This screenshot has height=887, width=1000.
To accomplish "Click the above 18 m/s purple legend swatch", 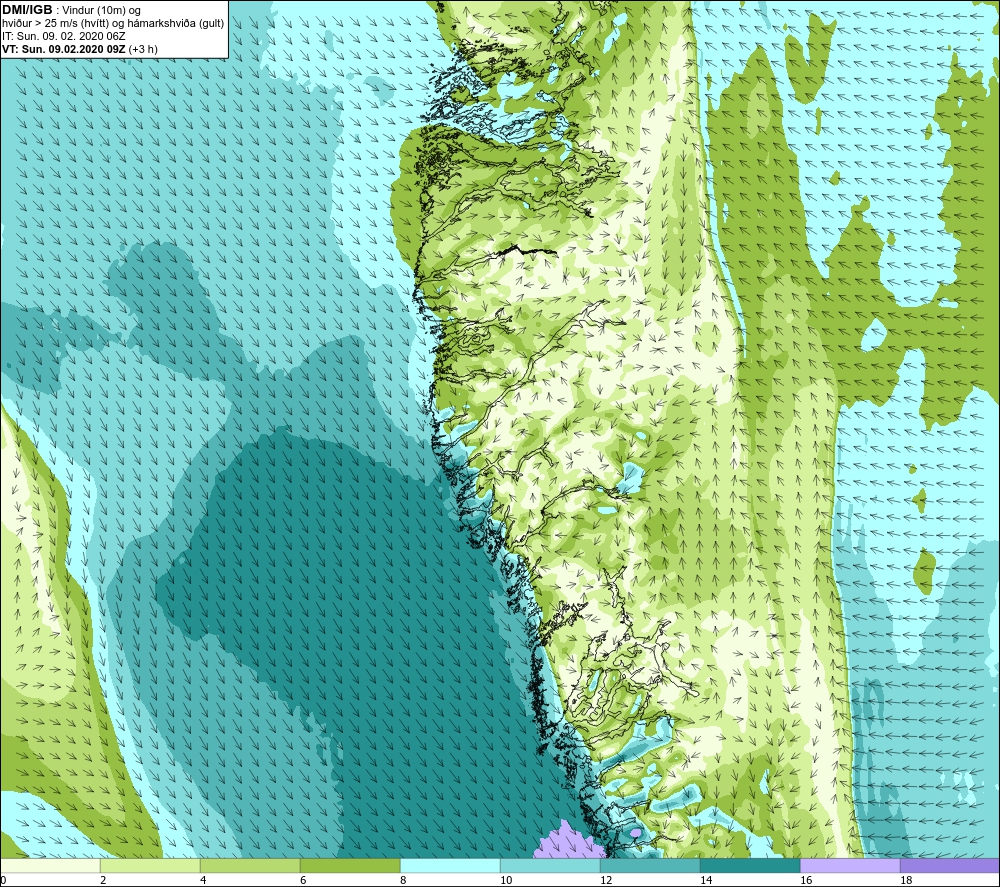I will pyautogui.click(x=950, y=866).
